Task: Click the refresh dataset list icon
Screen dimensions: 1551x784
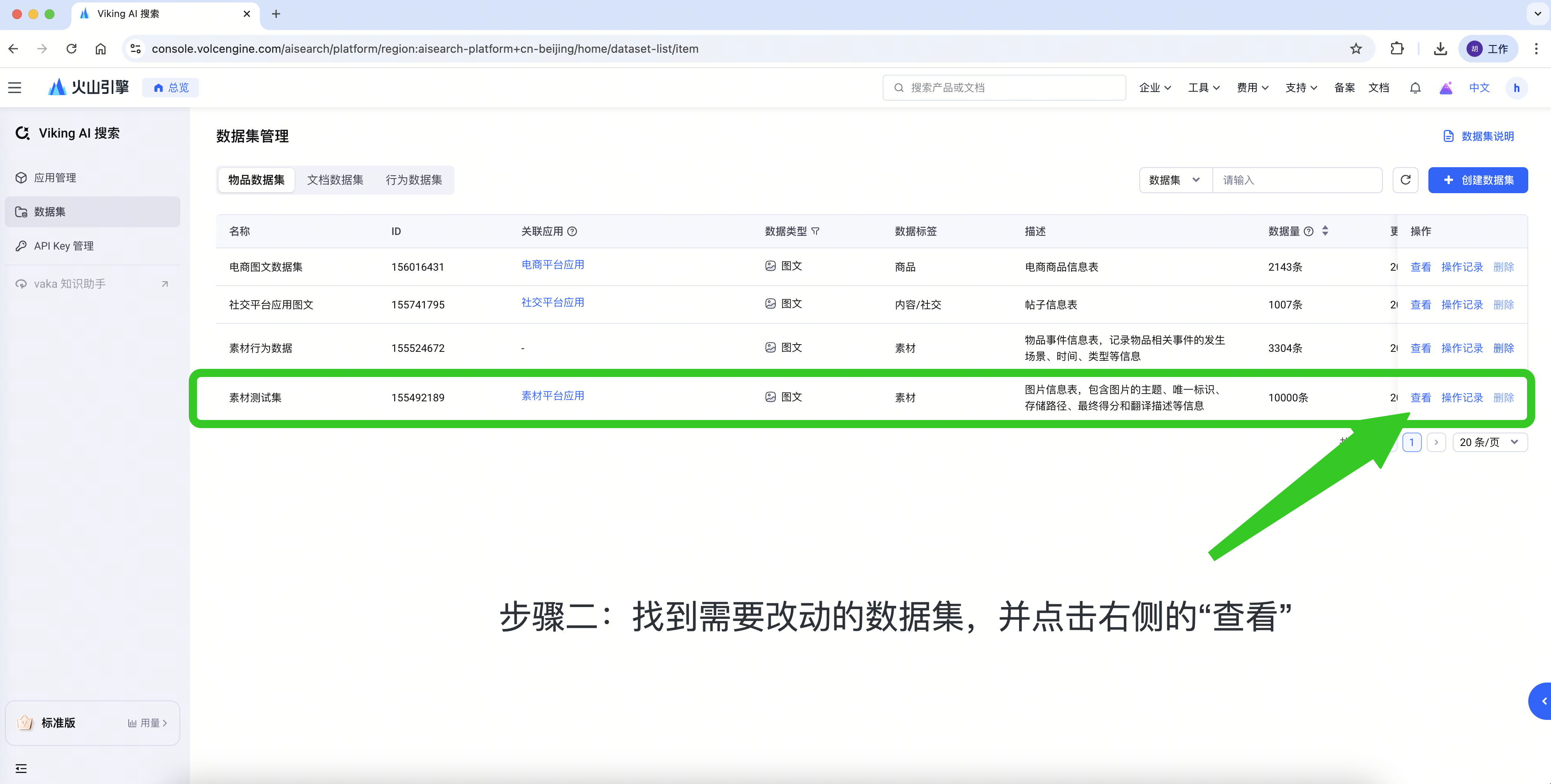Action: (x=1405, y=180)
